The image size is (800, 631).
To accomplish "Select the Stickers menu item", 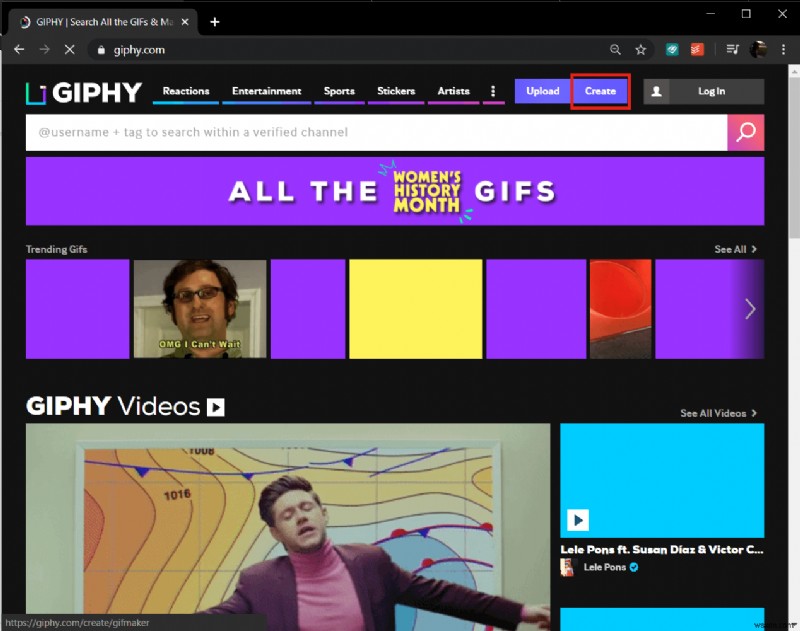I will 395,90.
